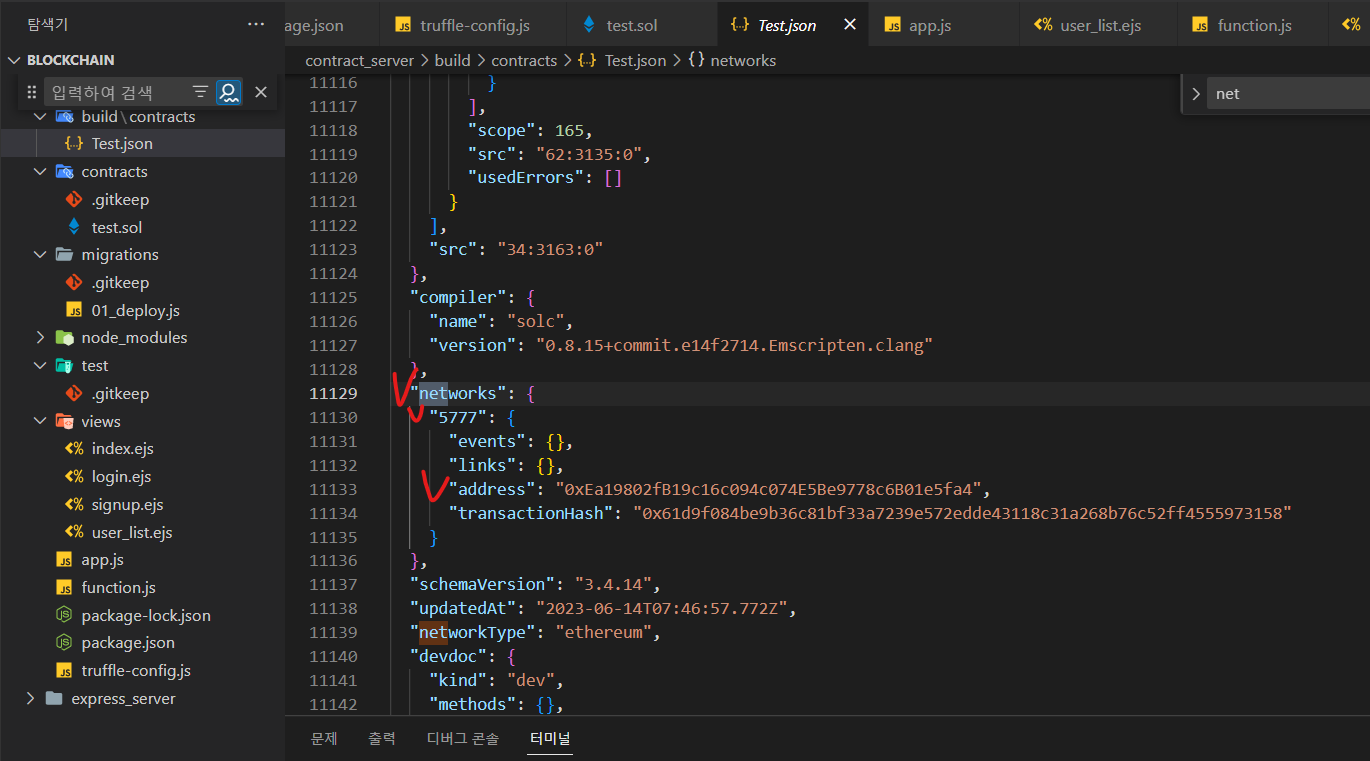1370x761 pixels.
Task: Open signup.ejs in explorer
Action: 127,505
